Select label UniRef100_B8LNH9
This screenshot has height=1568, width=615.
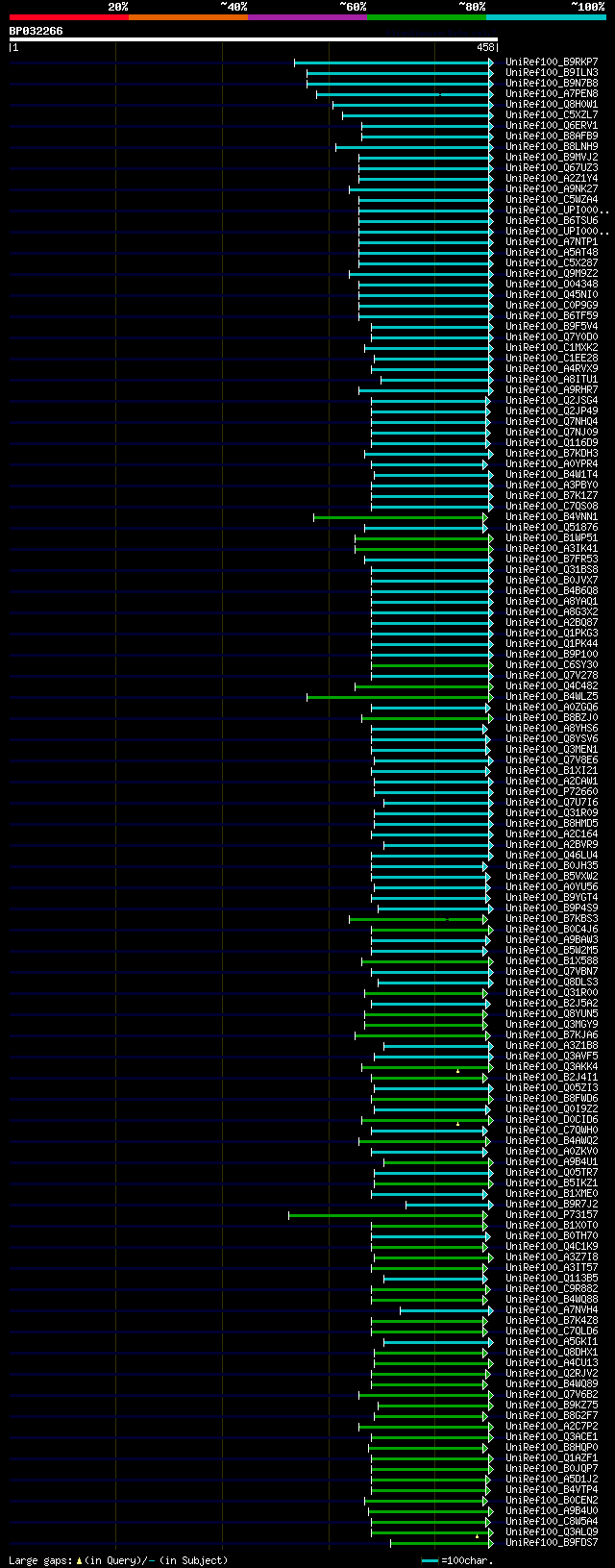point(552,146)
